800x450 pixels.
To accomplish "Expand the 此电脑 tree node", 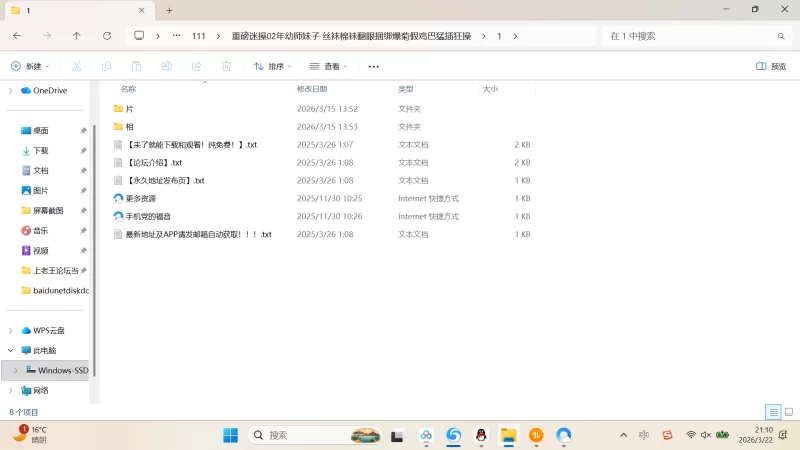I will point(11,351).
